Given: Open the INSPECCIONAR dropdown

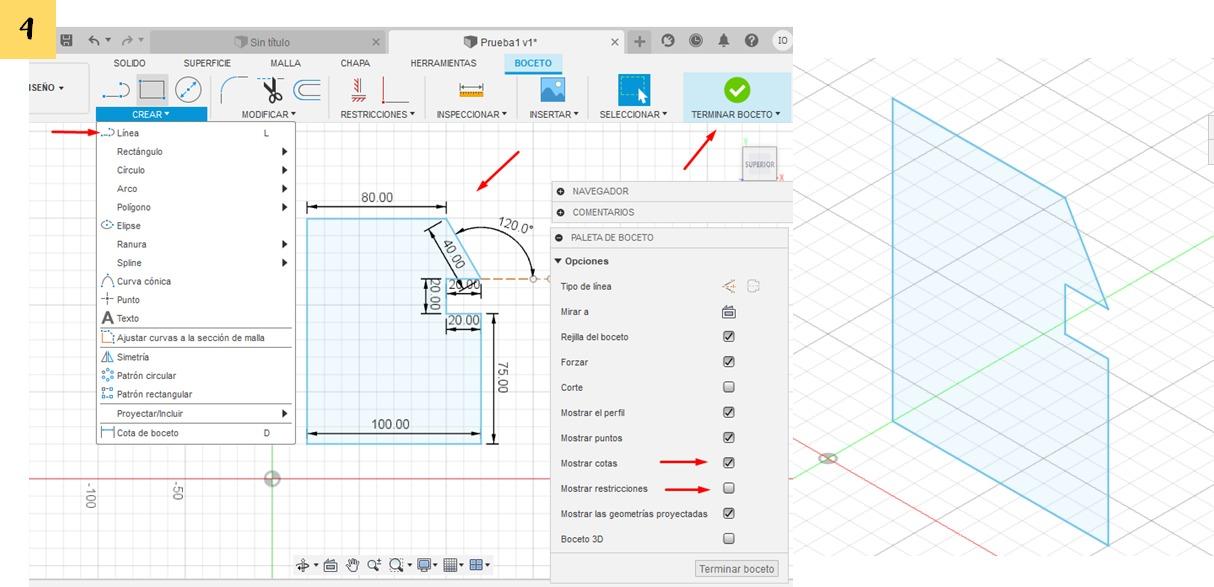Looking at the screenshot, I should pyautogui.click(x=472, y=114).
